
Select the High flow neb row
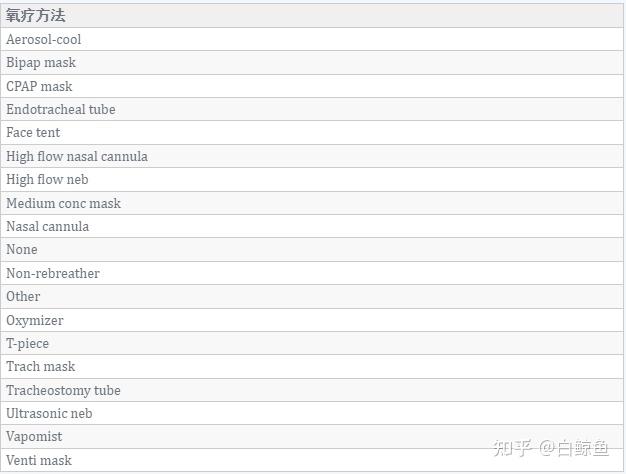(x=312, y=180)
